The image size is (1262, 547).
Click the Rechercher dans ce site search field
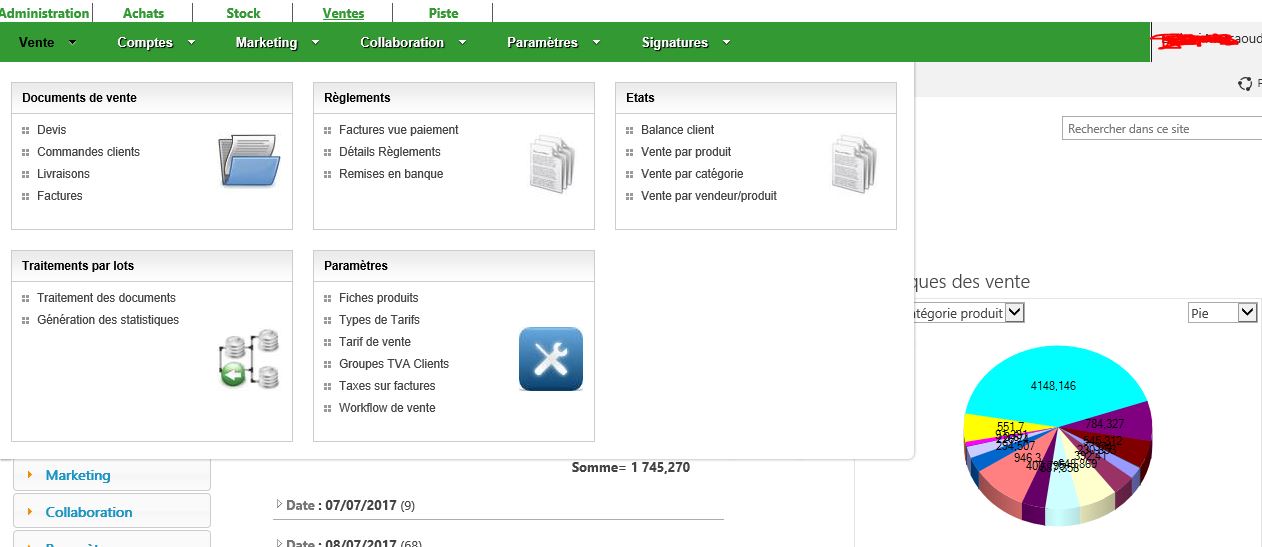pyautogui.click(x=1160, y=128)
